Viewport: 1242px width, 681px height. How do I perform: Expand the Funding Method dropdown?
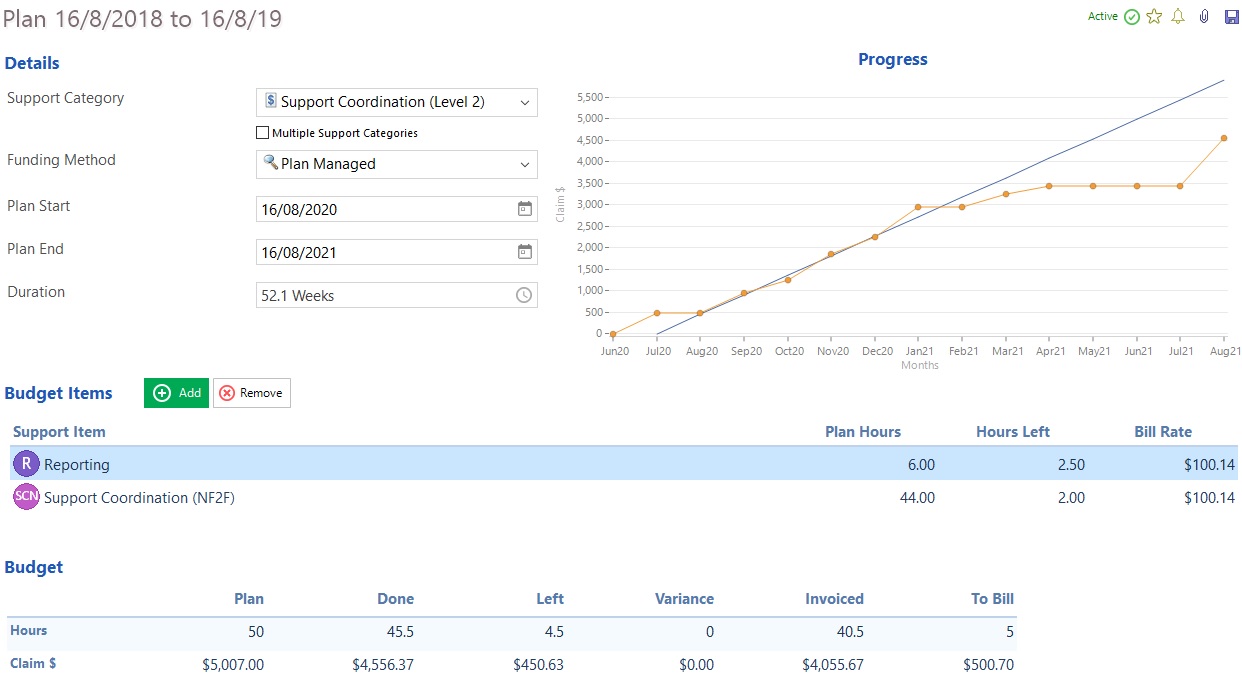pyautogui.click(x=397, y=164)
